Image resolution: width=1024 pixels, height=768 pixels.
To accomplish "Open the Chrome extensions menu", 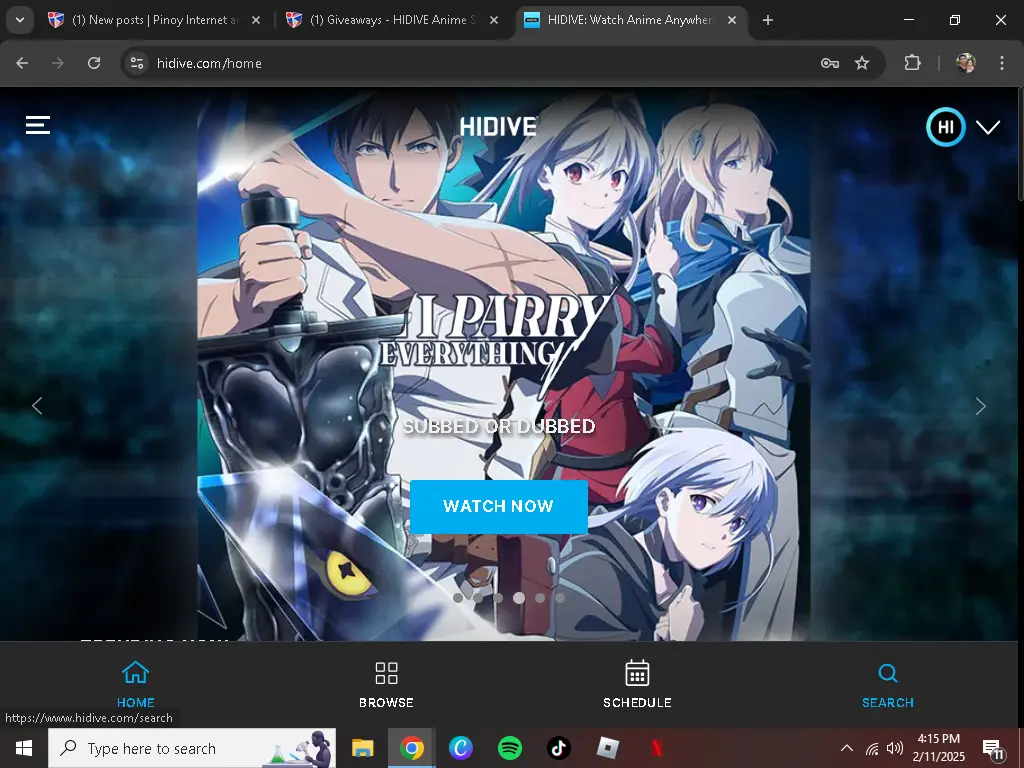I will pyautogui.click(x=912, y=63).
